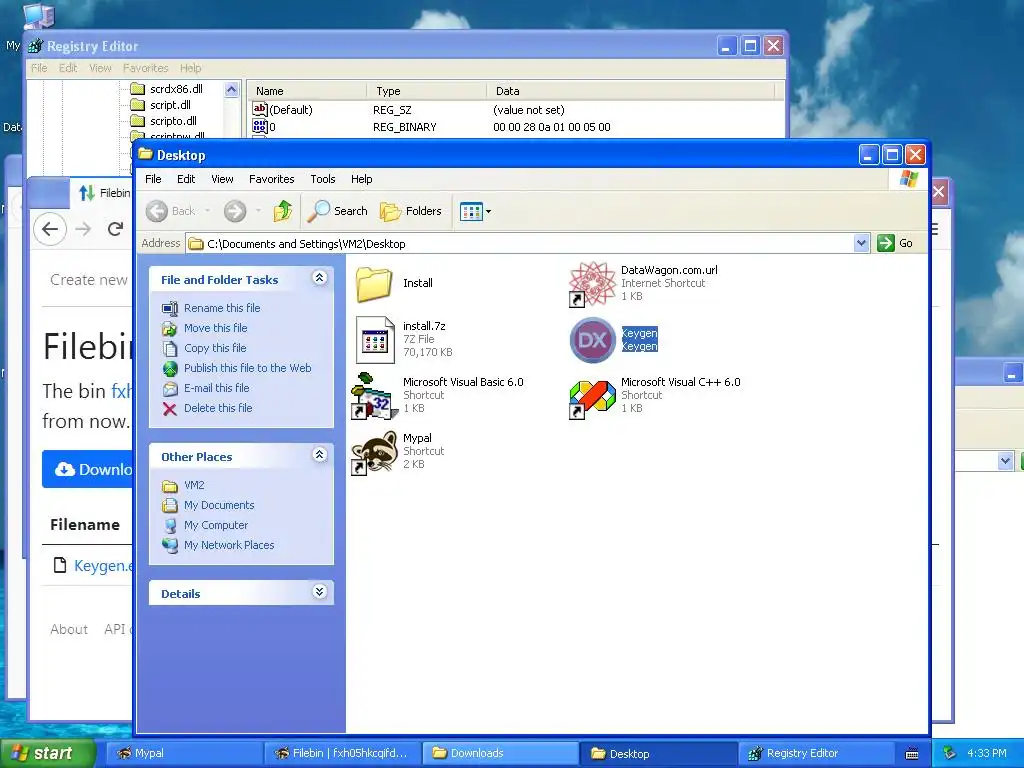Image resolution: width=1024 pixels, height=768 pixels.
Task: Click Data column header in Registry Editor
Action: pyautogui.click(x=630, y=91)
